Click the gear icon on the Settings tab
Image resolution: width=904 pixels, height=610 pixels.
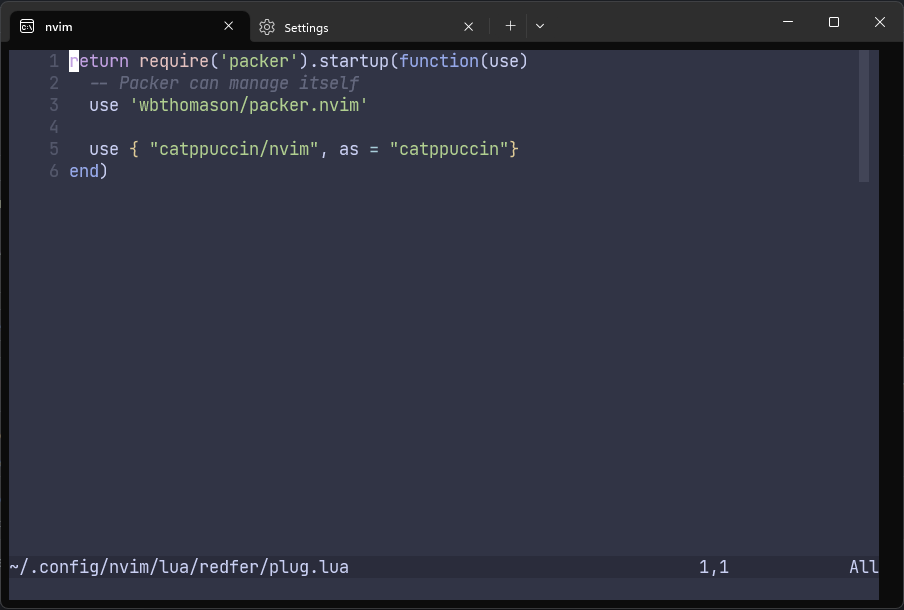coord(267,27)
